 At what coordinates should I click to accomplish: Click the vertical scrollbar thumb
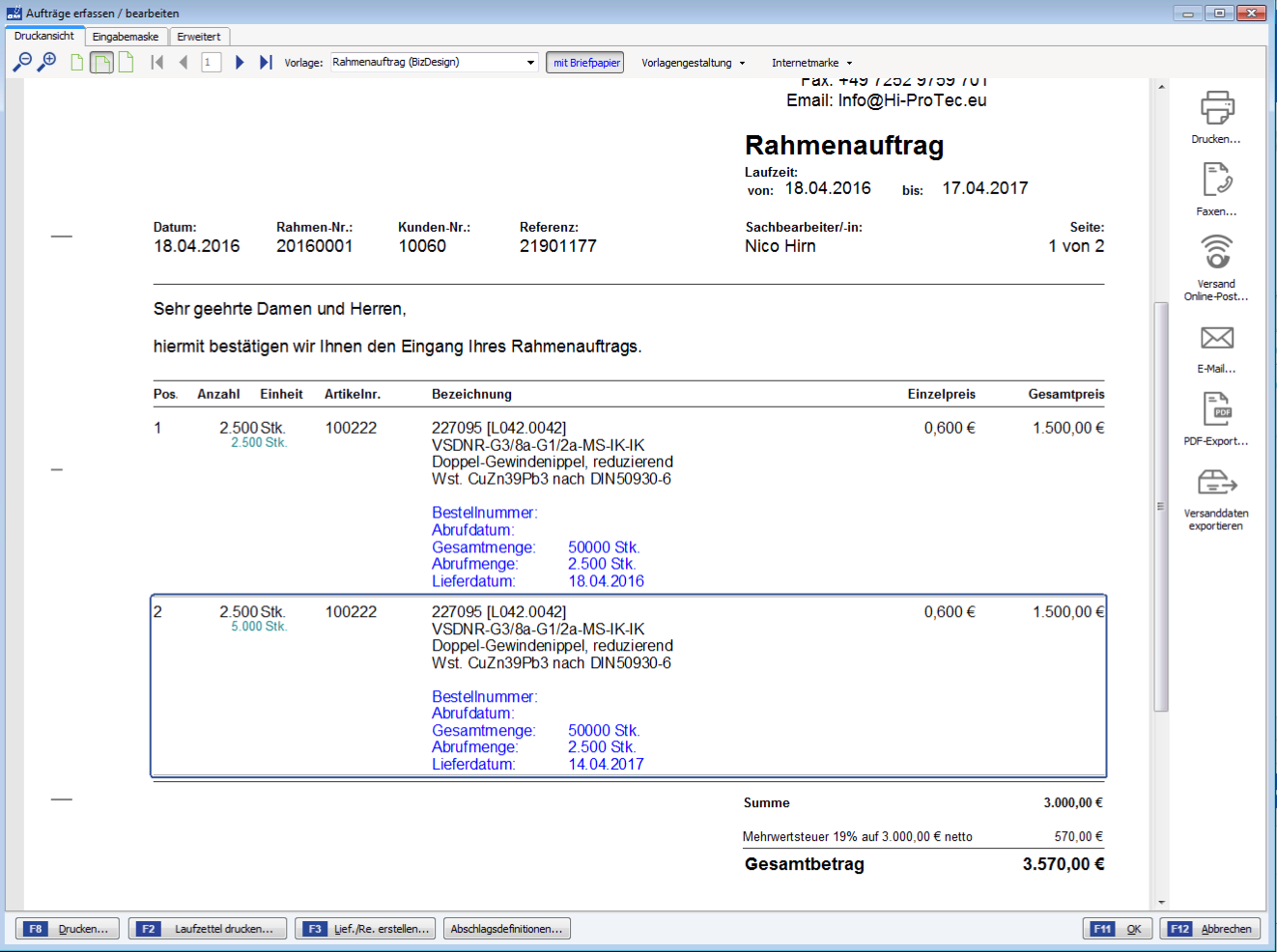(1161, 507)
